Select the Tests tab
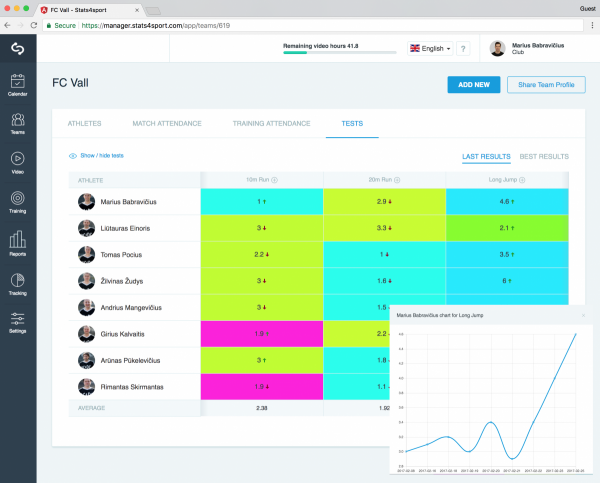Image resolution: width=600 pixels, height=483 pixels. (352, 124)
